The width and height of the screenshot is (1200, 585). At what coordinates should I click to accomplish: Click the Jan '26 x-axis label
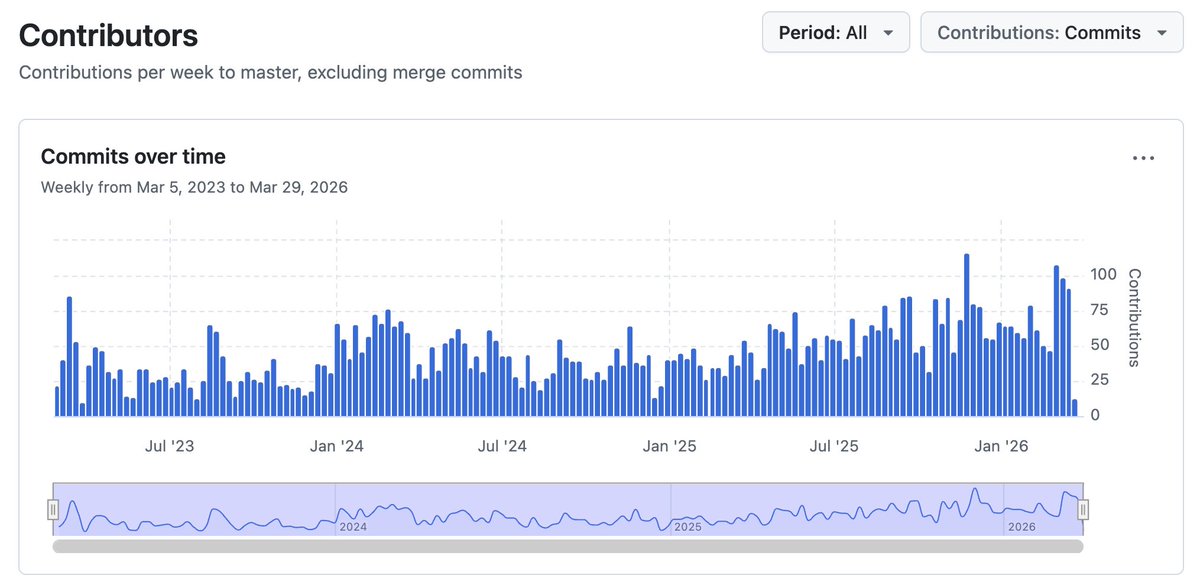(x=1002, y=446)
